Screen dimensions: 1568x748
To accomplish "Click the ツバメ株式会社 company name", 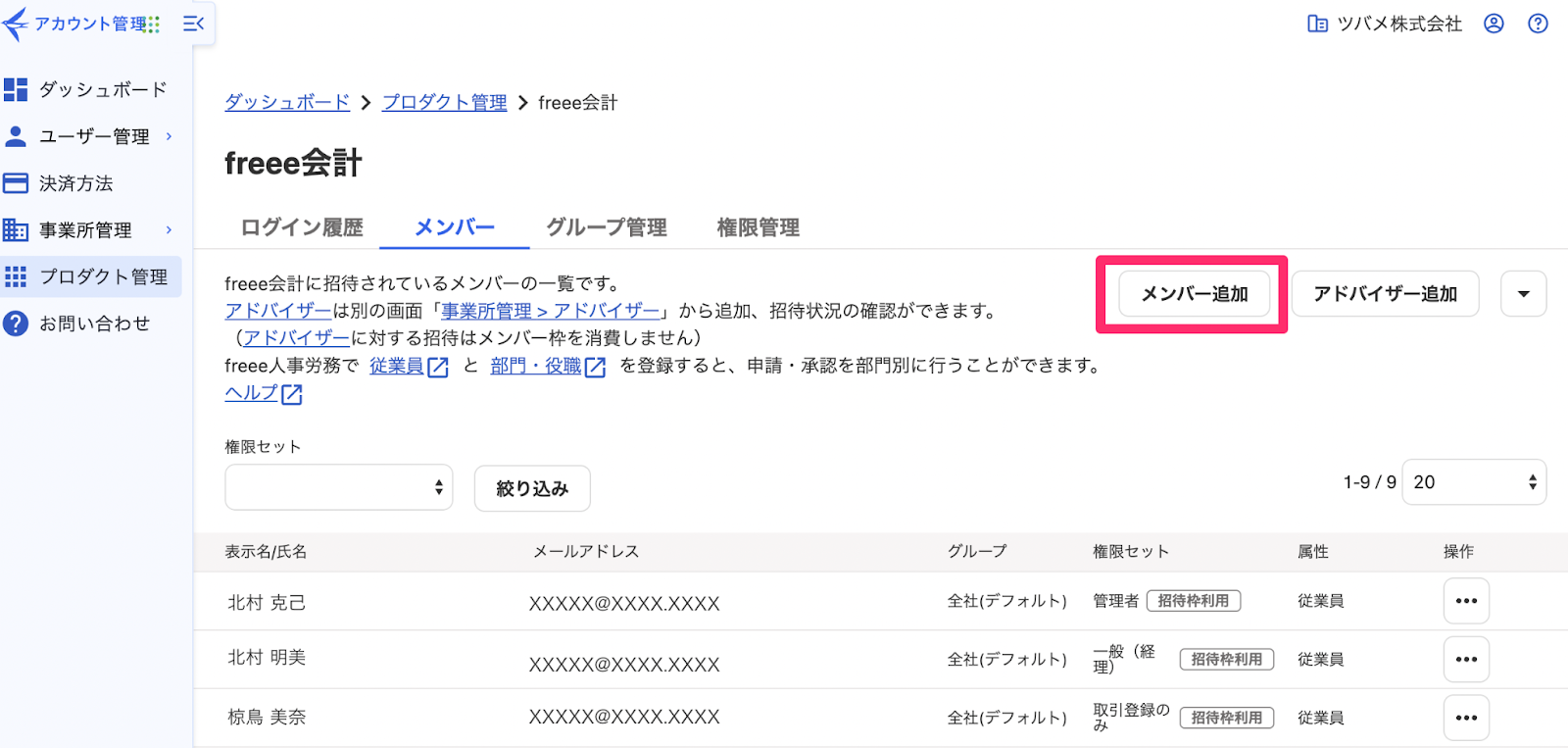I will pyautogui.click(x=1399, y=24).
